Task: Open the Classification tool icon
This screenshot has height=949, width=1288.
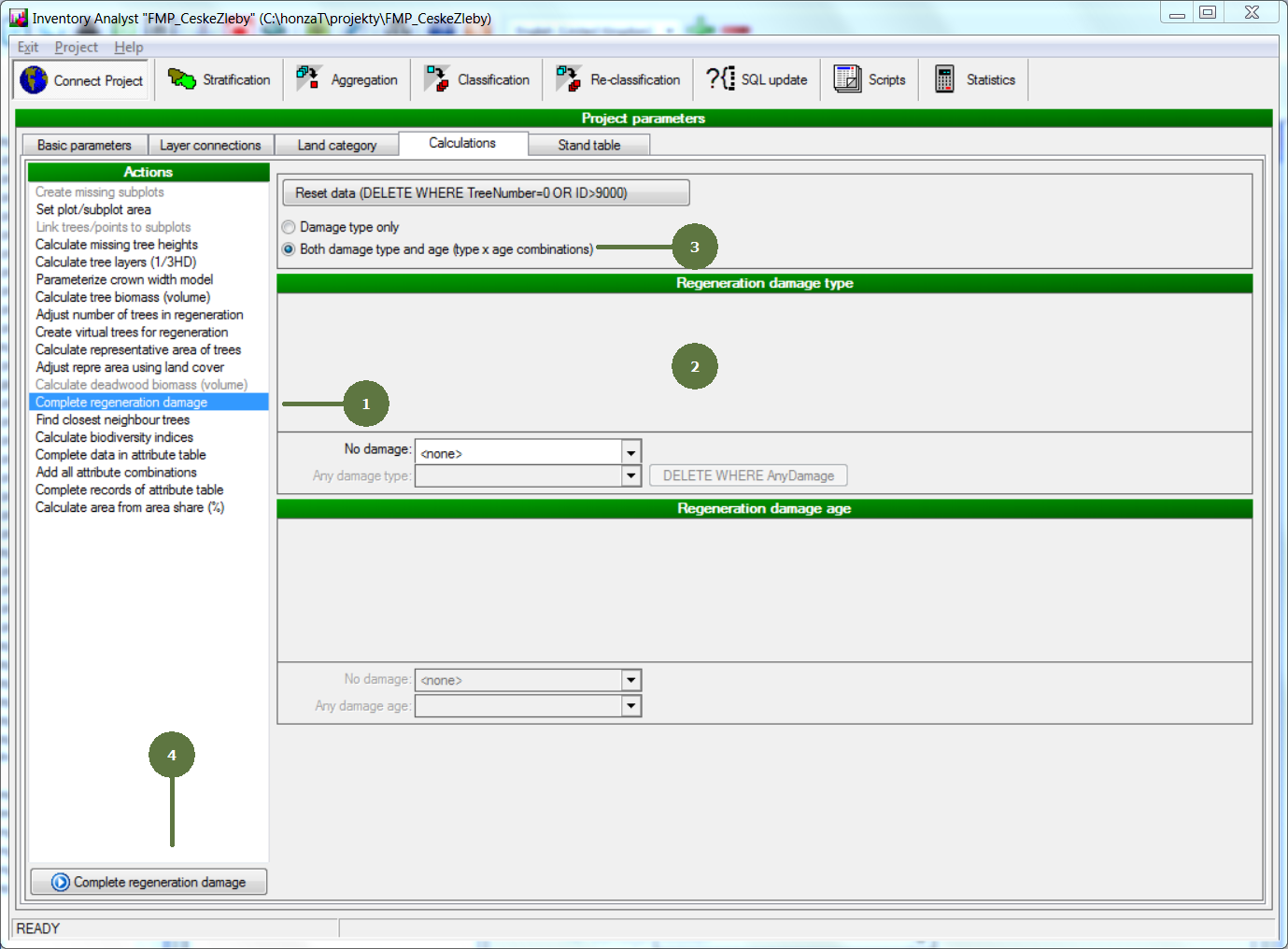Action: (436, 79)
